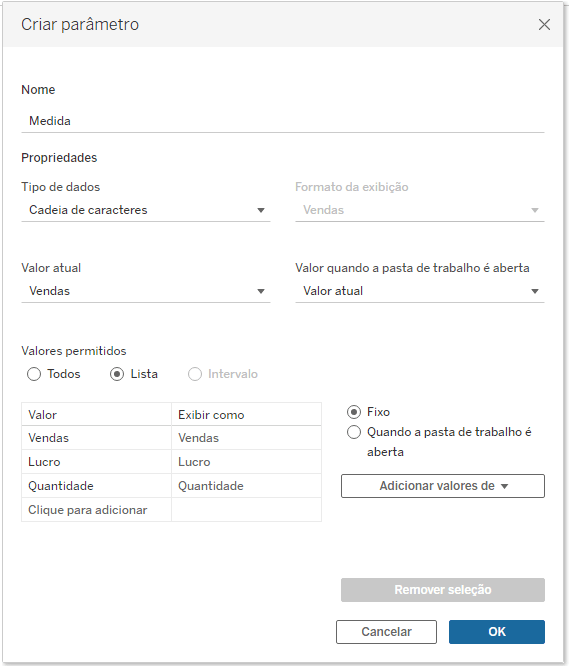
Task: Click the Lucro cell under Exibir como
Action: (x=246, y=462)
